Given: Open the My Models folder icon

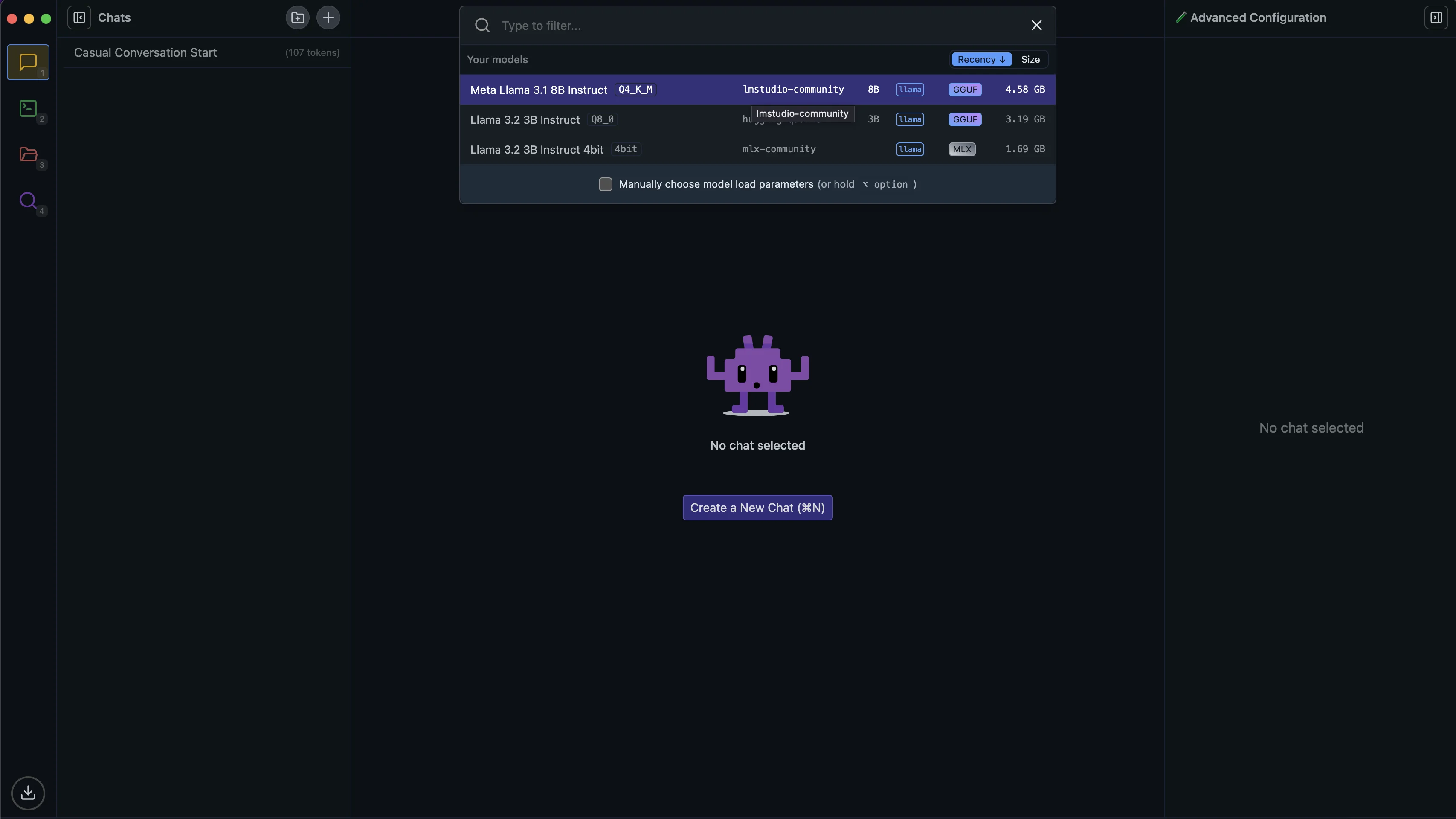Looking at the screenshot, I should [x=28, y=154].
